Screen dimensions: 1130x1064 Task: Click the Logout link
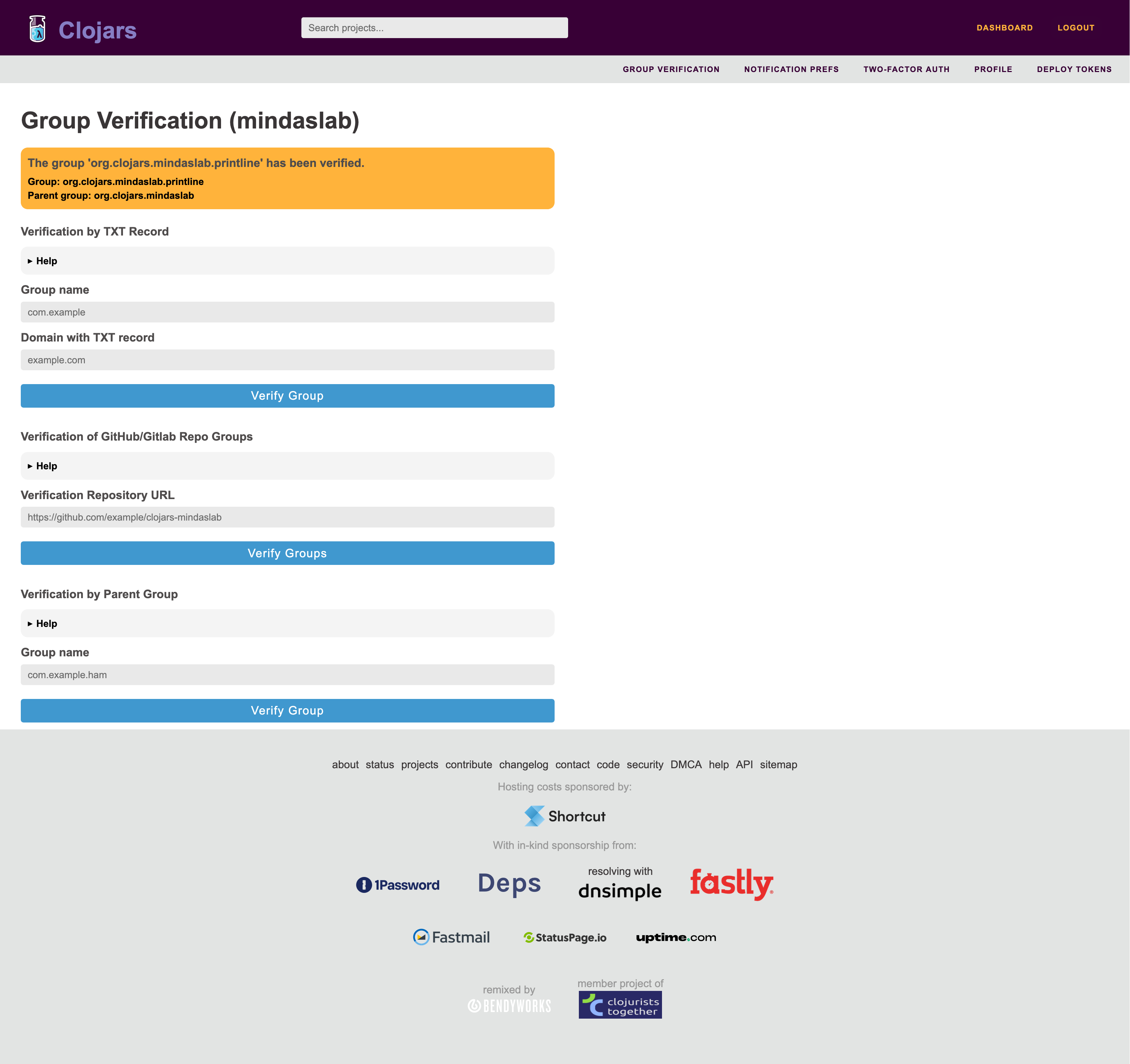[x=1075, y=28]
